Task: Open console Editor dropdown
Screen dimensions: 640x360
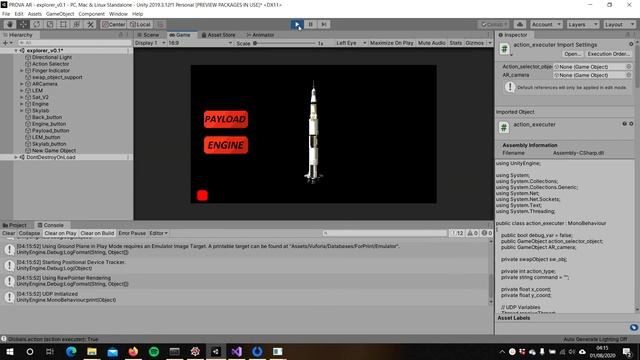Action: [x=158, y=233]
